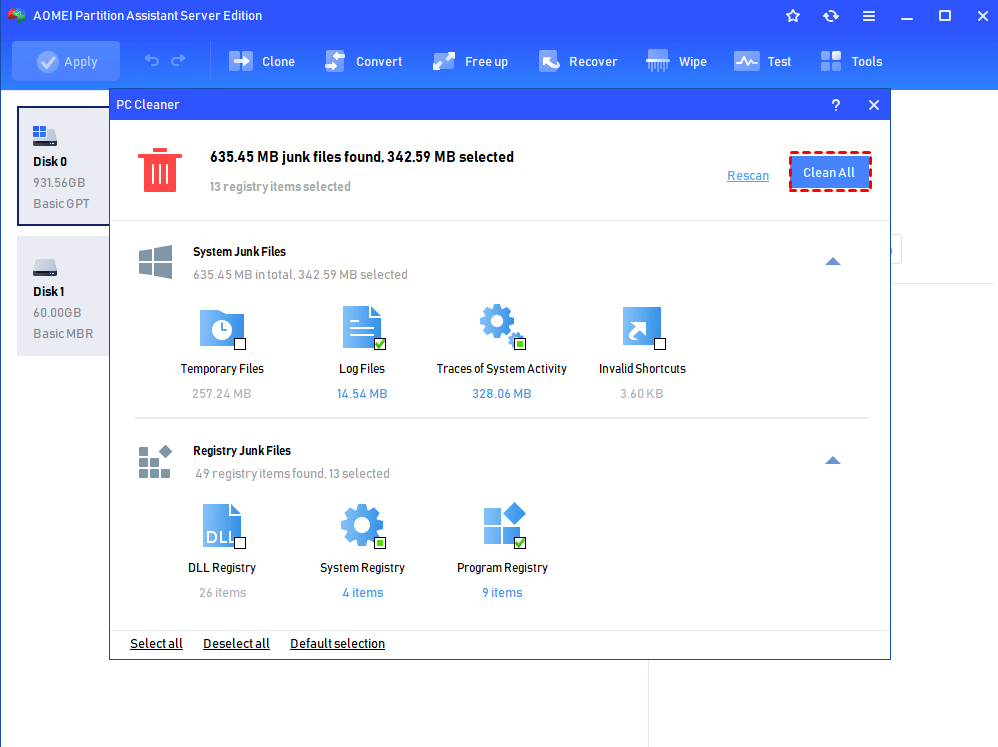Click the 3.60 KB size text
The image size is (998, 747).
[x=642, y=394]
